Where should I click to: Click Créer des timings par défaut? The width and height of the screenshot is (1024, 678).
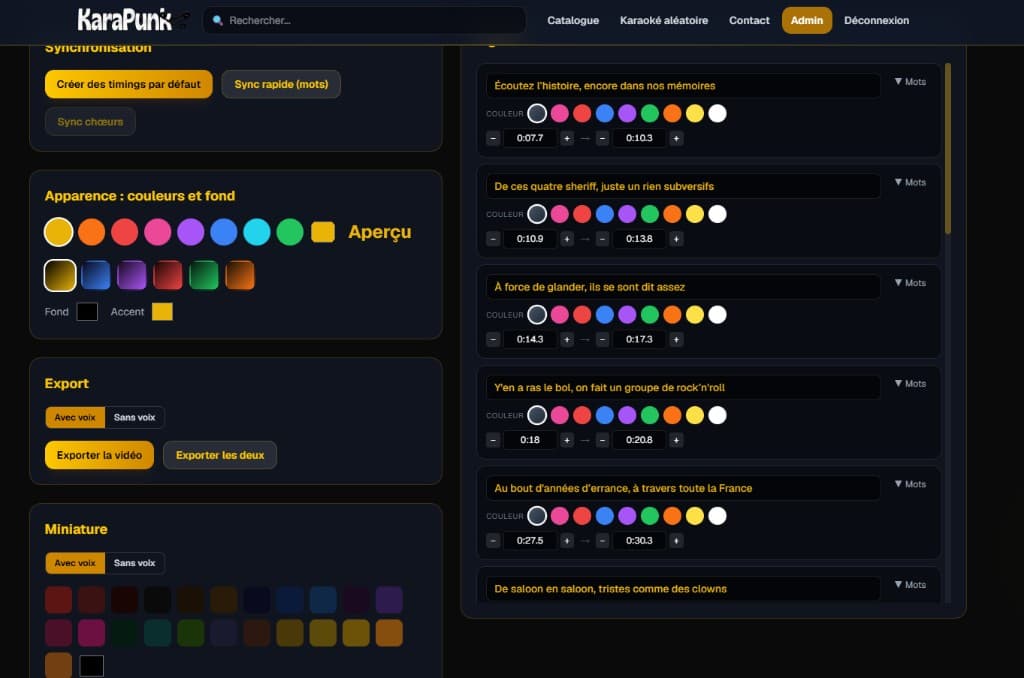tap(129, 84)
